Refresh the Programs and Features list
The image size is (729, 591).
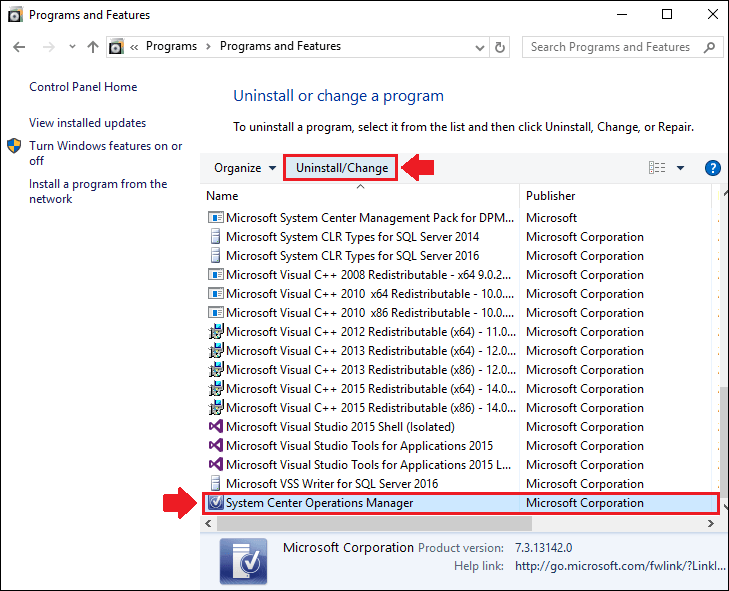click(500, 47)
